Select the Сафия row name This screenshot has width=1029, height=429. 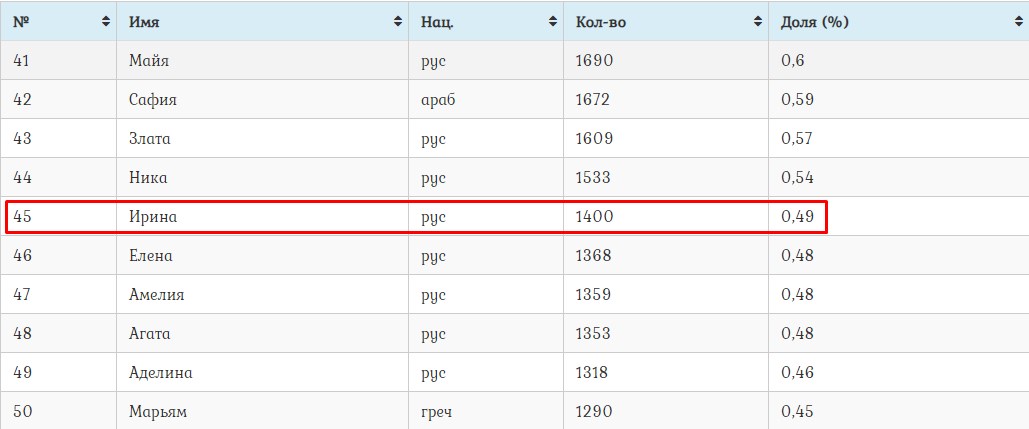click(x=153, y=100)
